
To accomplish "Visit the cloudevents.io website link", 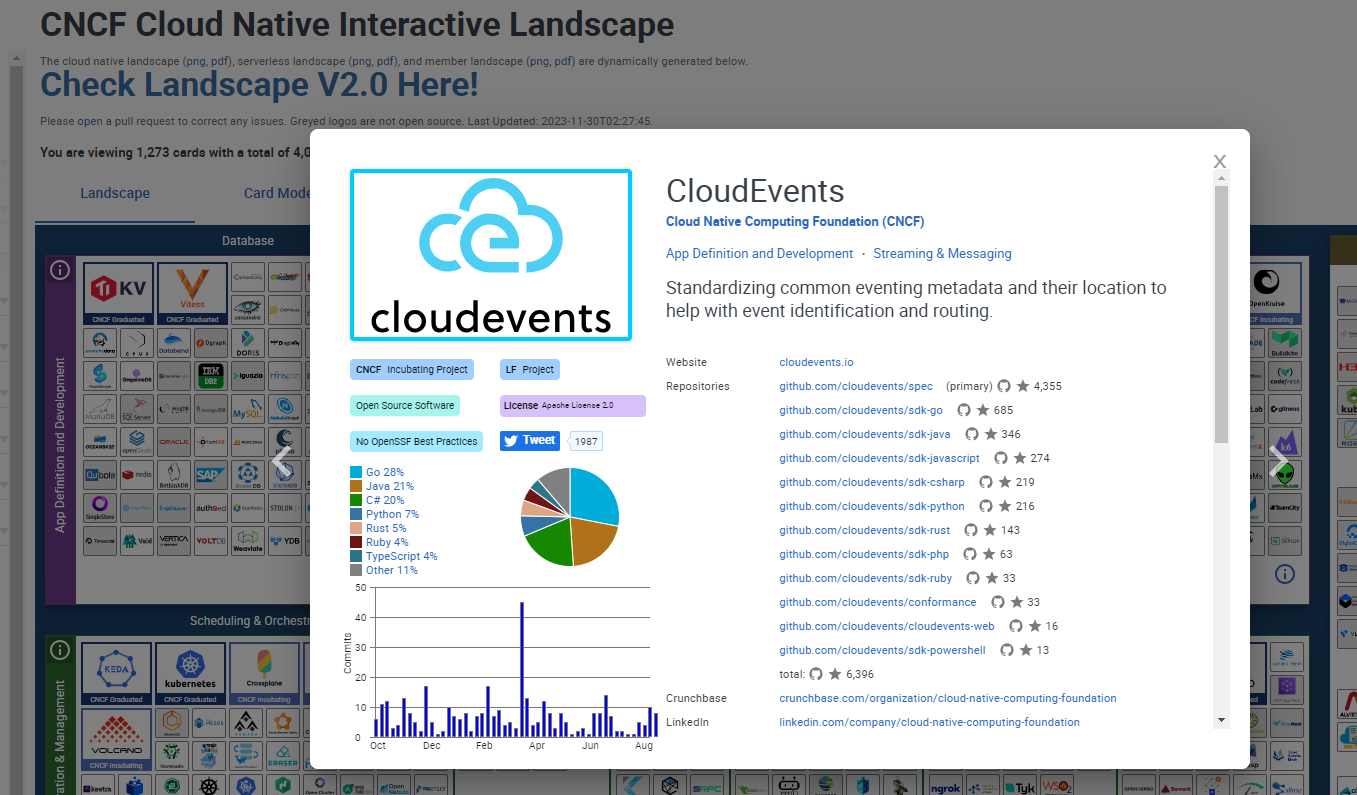I will [816, 362].
